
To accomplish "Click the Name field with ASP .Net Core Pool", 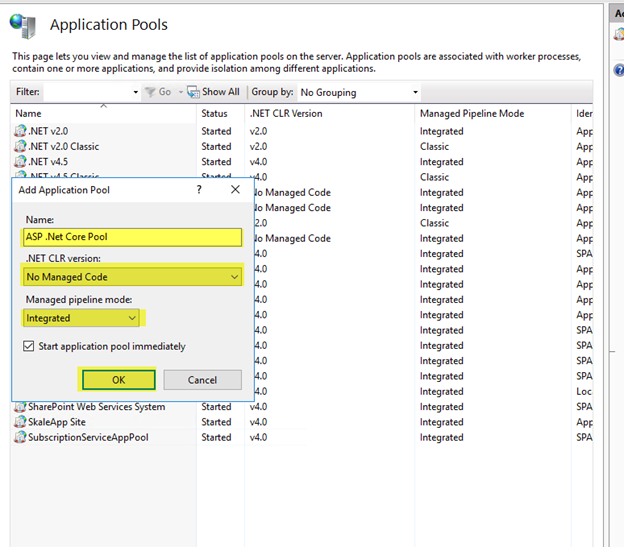I will (x=132, y=237).
